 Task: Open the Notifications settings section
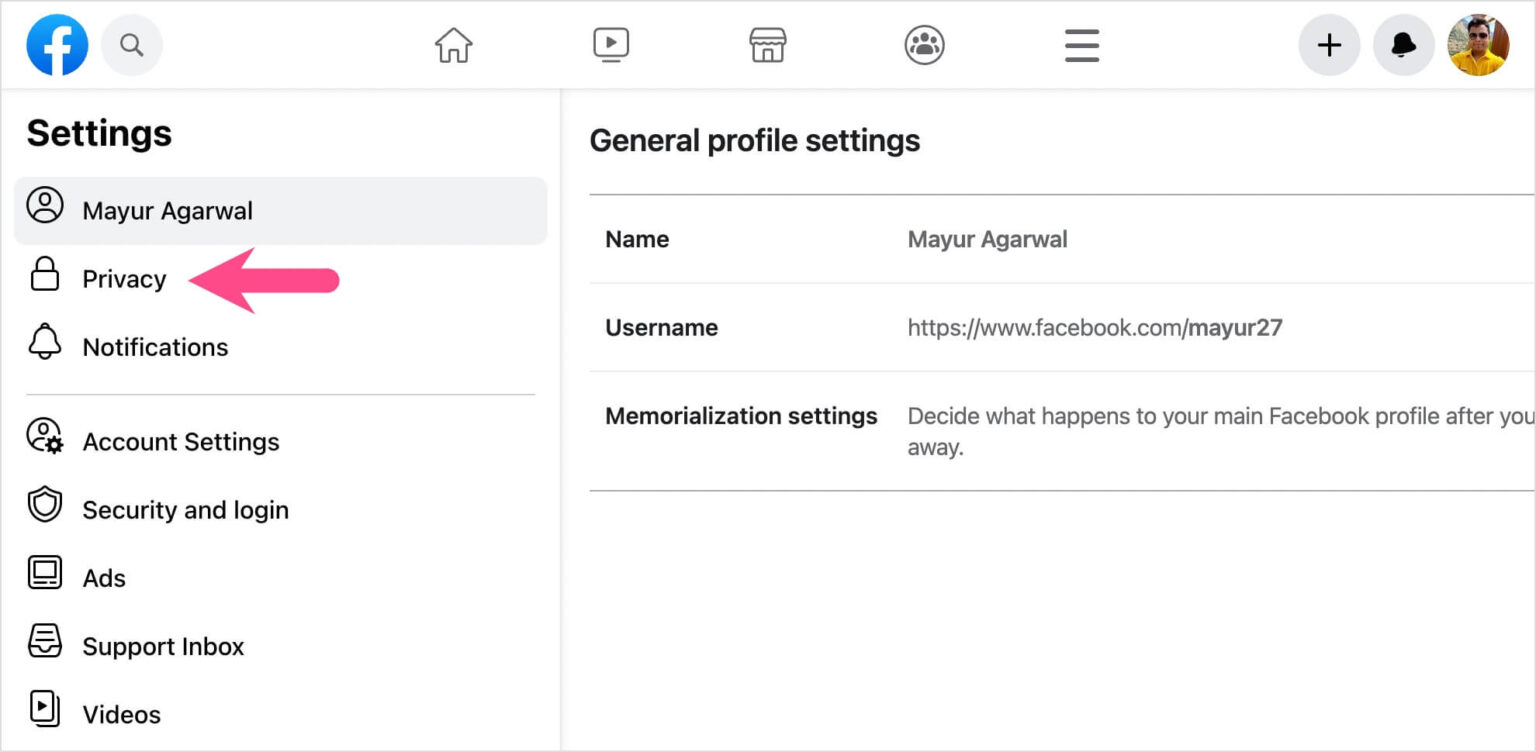tap(155, 347)
